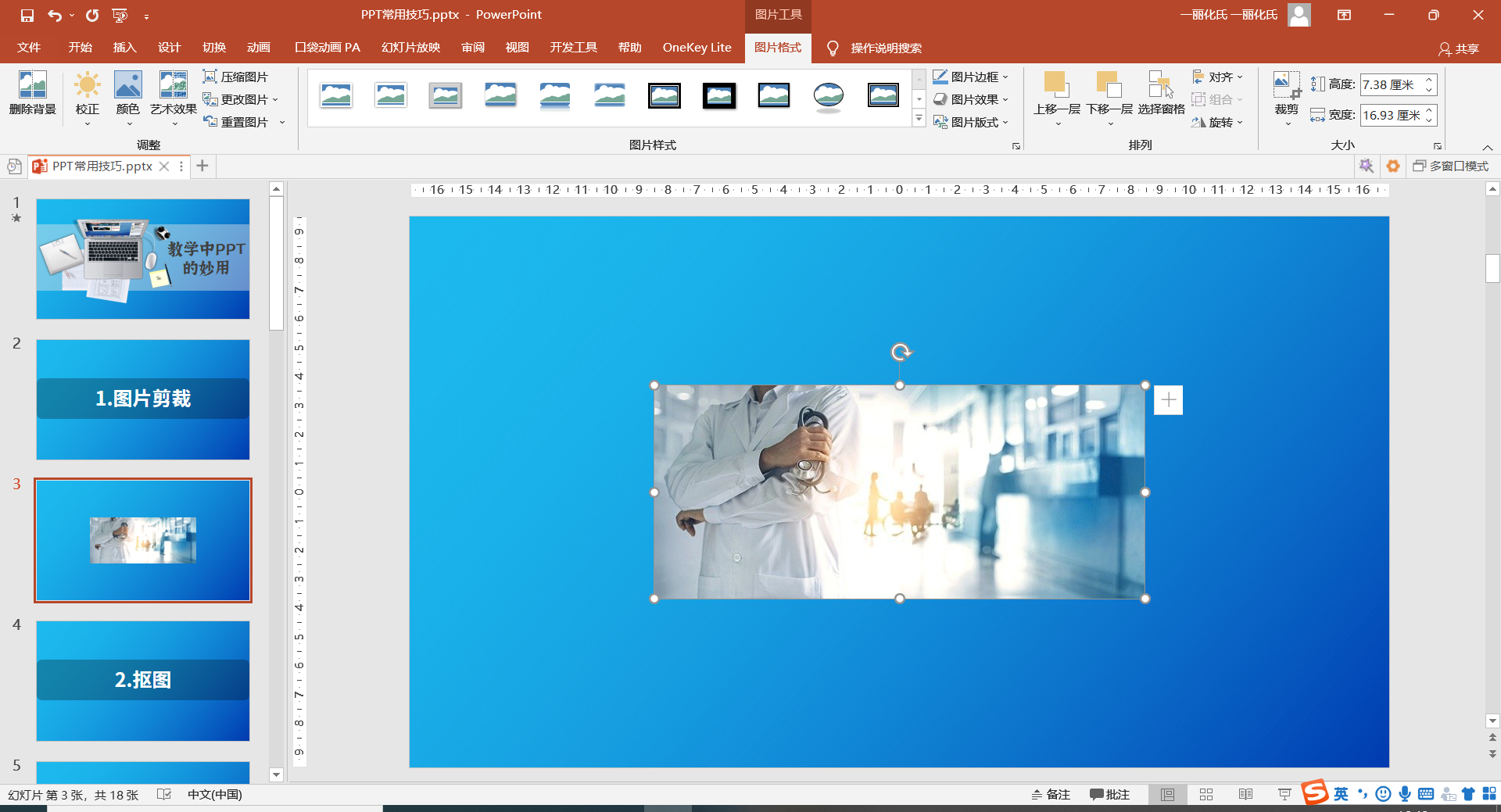The width and height of the screenshot is (1501, 812).
Task: Collapse the ribbon with chevron
Action: tap(1487, 147)
